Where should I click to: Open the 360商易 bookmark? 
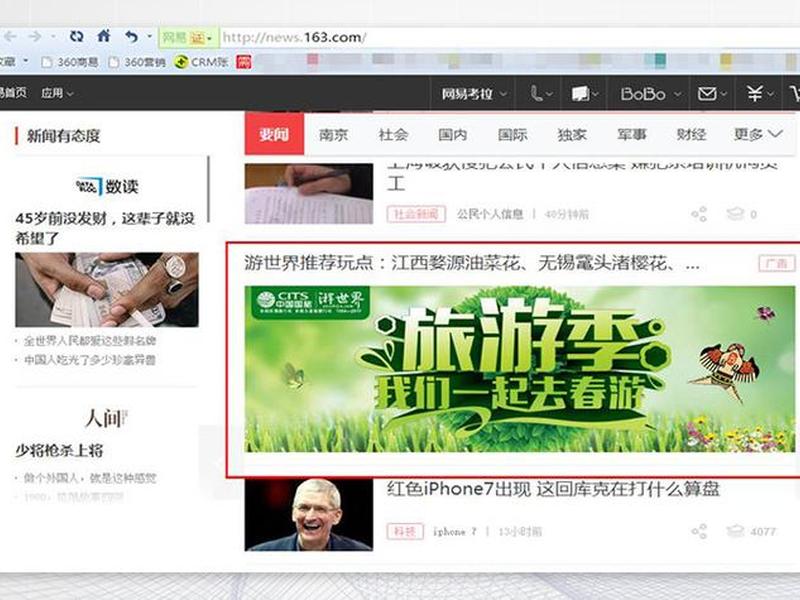point(70,62)
